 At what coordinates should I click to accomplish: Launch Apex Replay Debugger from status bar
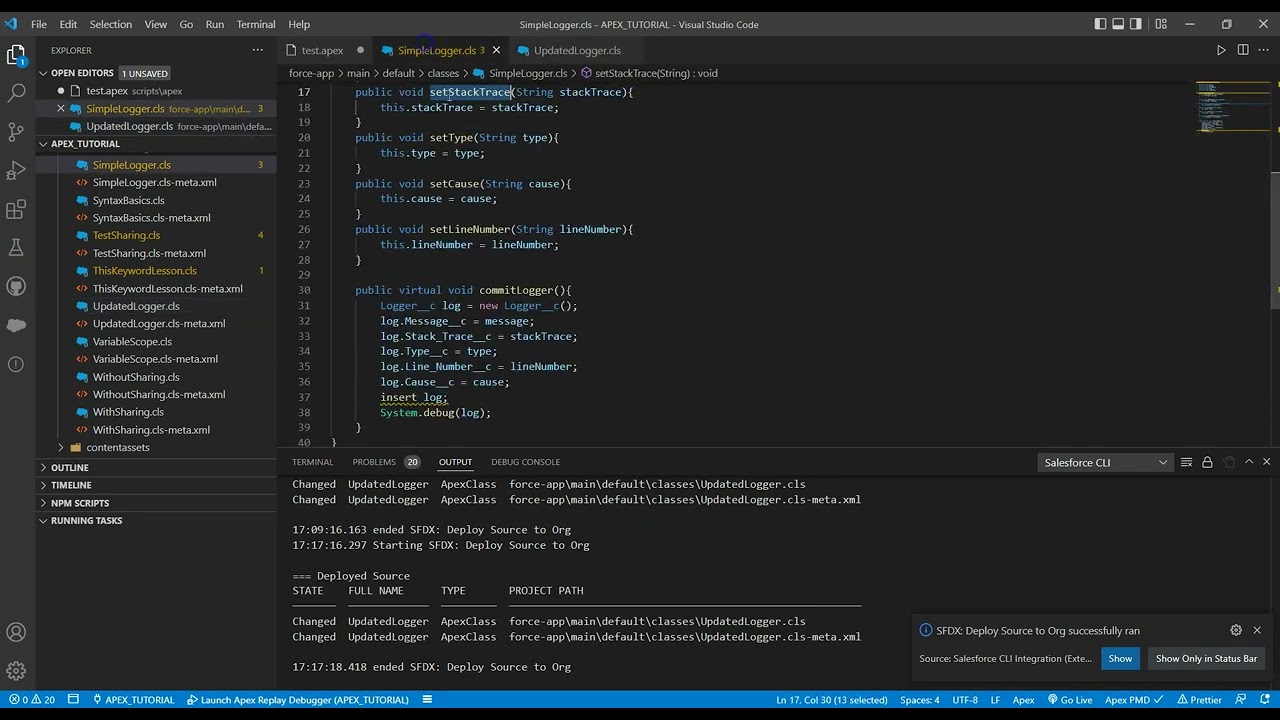point(298,700)
